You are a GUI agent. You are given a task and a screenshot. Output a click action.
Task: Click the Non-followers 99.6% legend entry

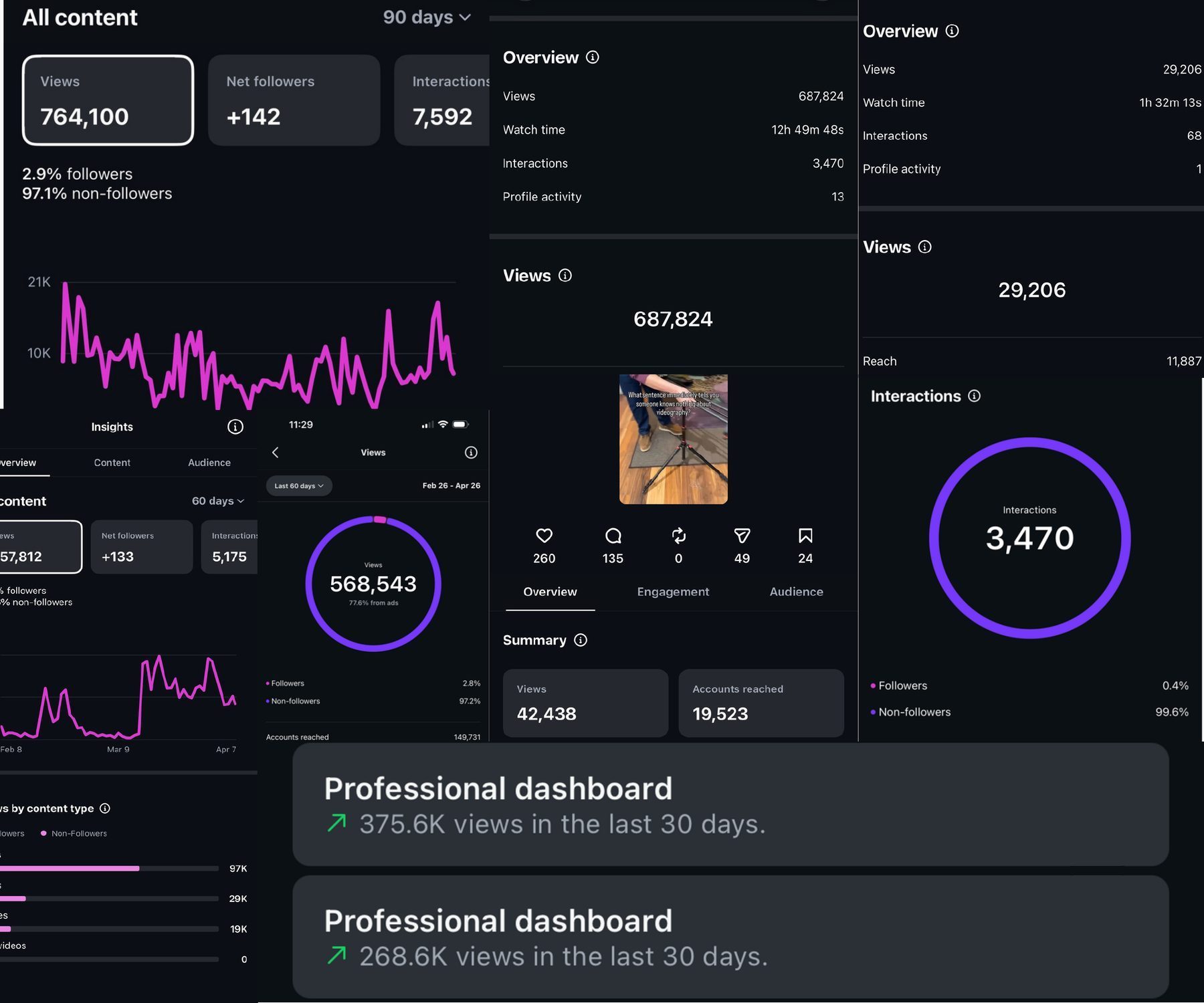[1029, 712]
